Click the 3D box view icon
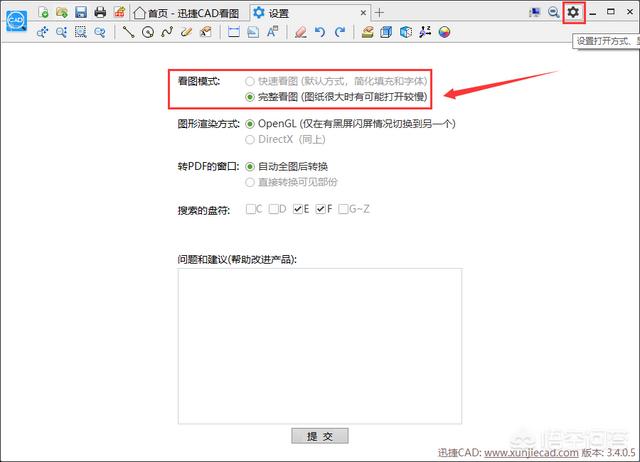This screenshot has height=462, width=640. [x=386, y=32]
